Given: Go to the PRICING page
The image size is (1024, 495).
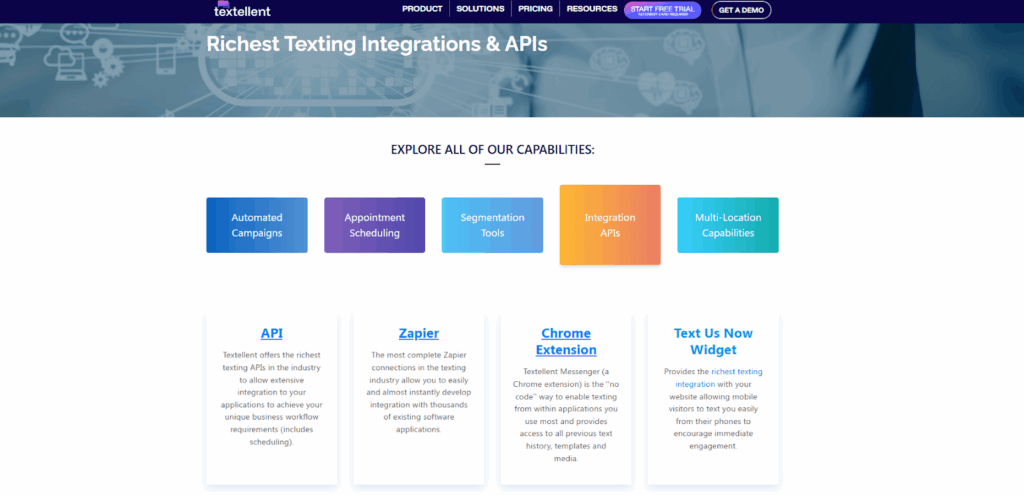Looking at the screenshot, I should pyautogui.click(x=536, y=9).
